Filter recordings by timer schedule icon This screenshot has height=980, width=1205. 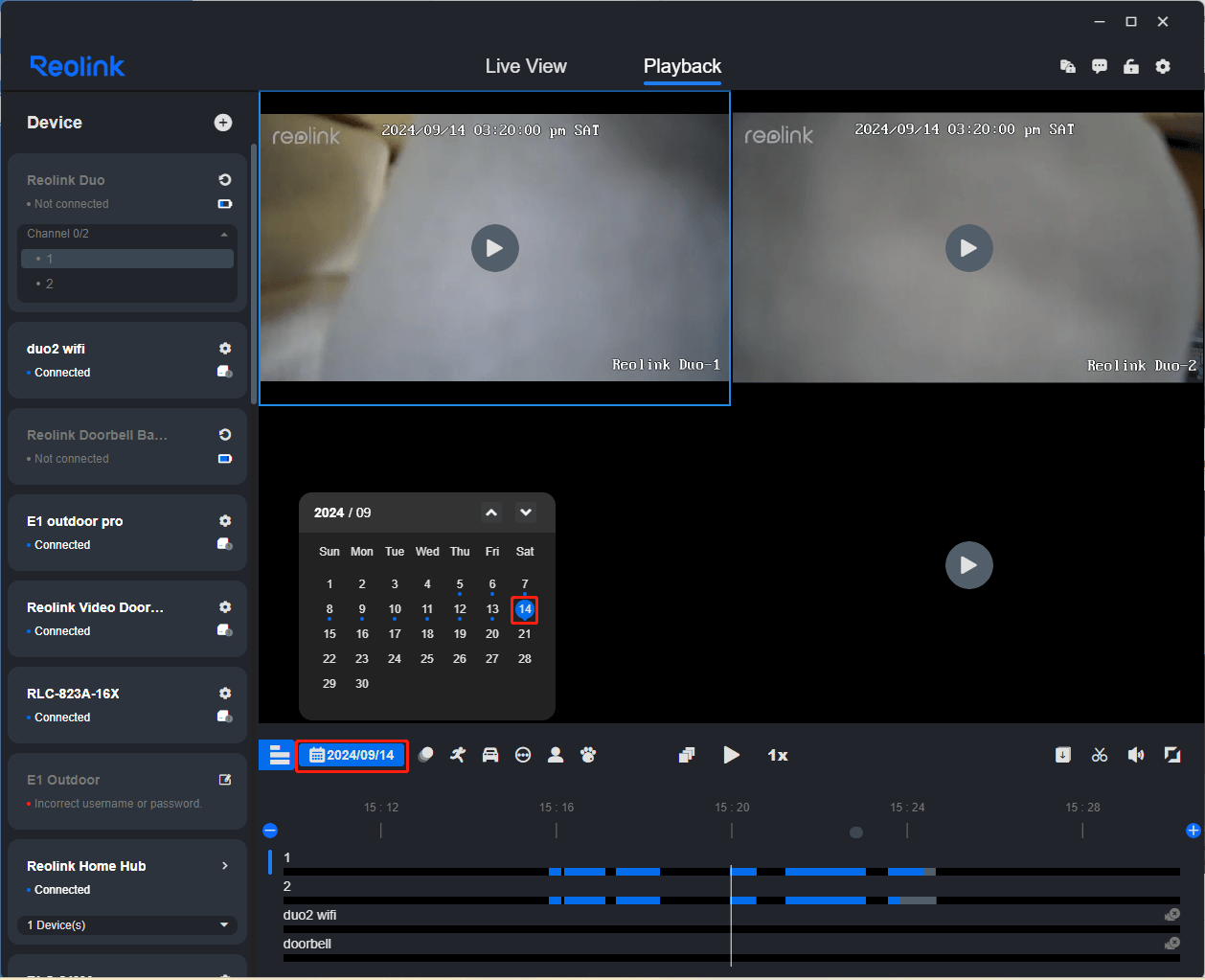[x=523, y=755]
